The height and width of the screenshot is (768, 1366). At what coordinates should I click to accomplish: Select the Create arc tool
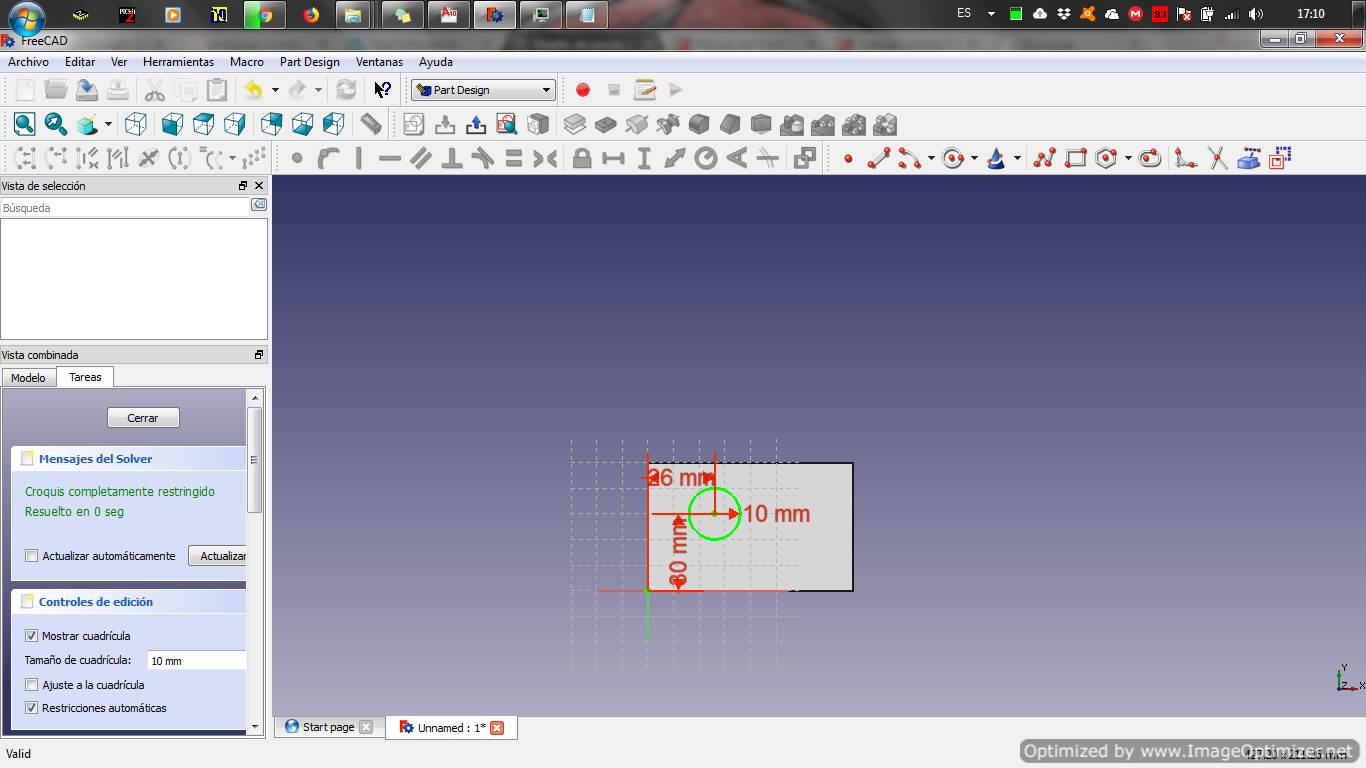coord(909,158)
